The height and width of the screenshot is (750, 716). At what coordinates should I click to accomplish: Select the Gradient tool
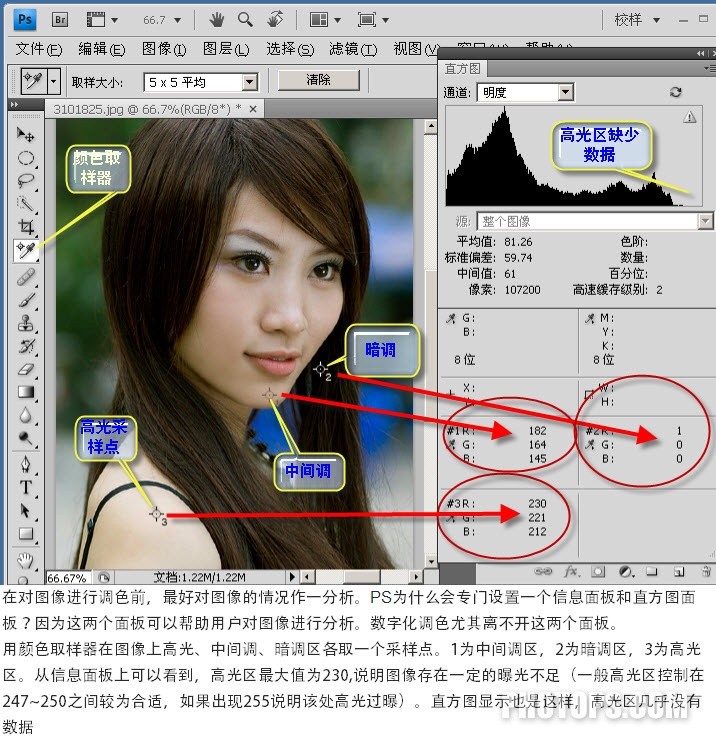[x=26, y=392]
